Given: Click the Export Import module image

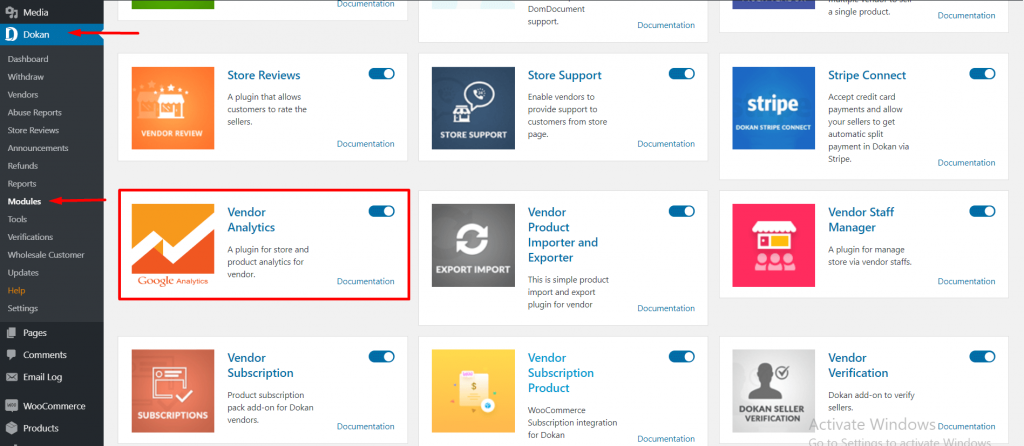Looking at the screenshot, I should (473, 246).
